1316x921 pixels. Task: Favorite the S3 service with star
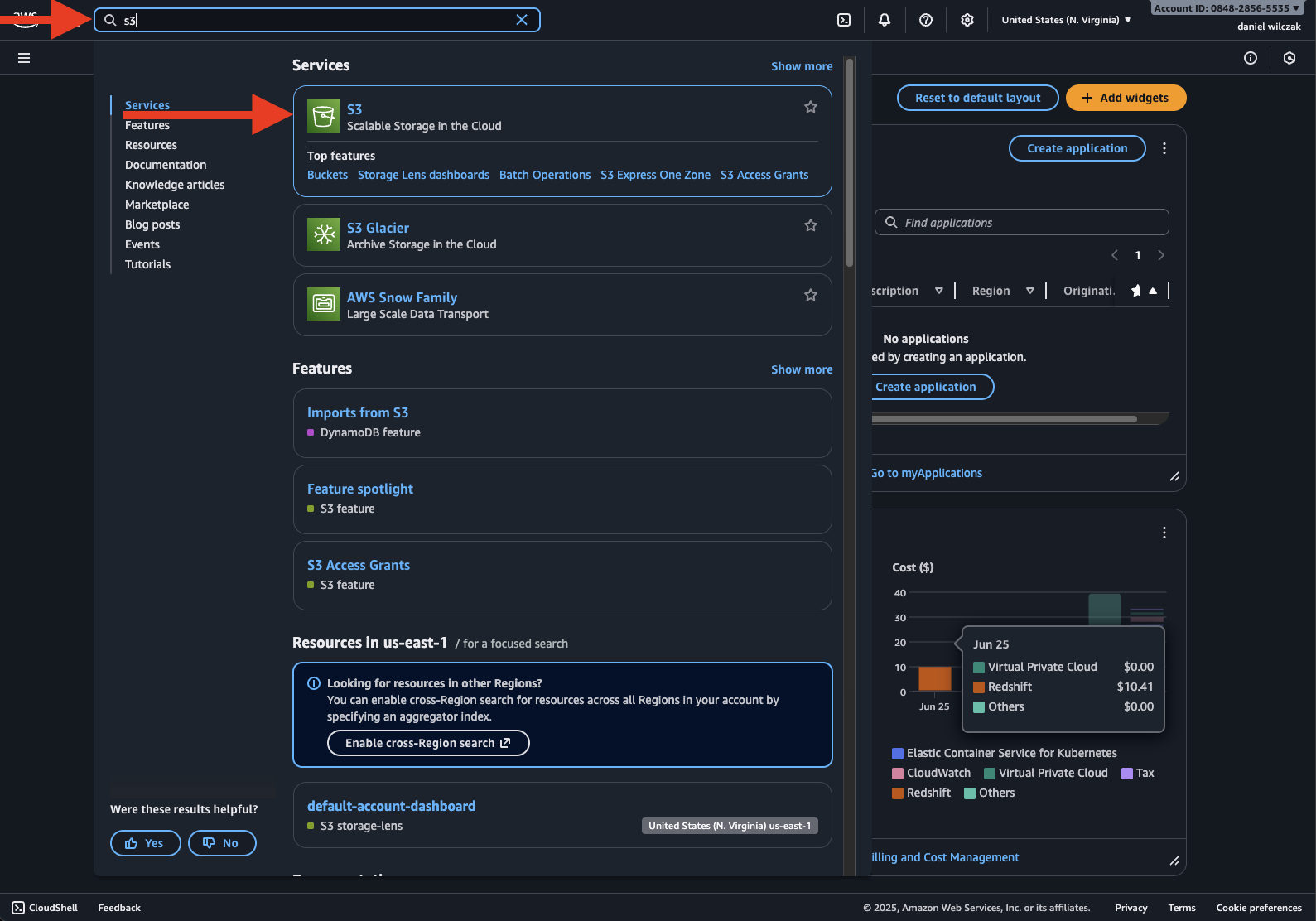pos(811,107)
